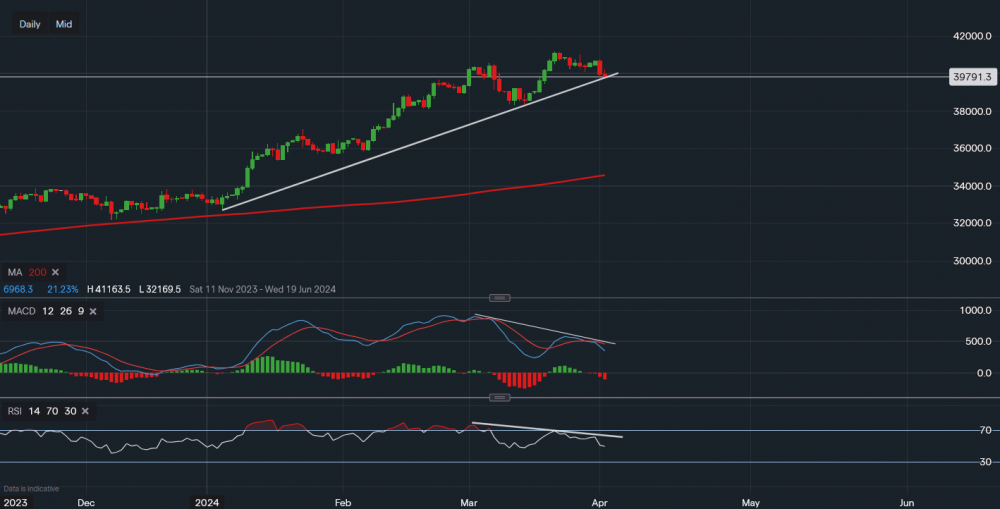The image size is (1000, 509).
Task: Open MA indicator settings label
Action: (14, 272)
